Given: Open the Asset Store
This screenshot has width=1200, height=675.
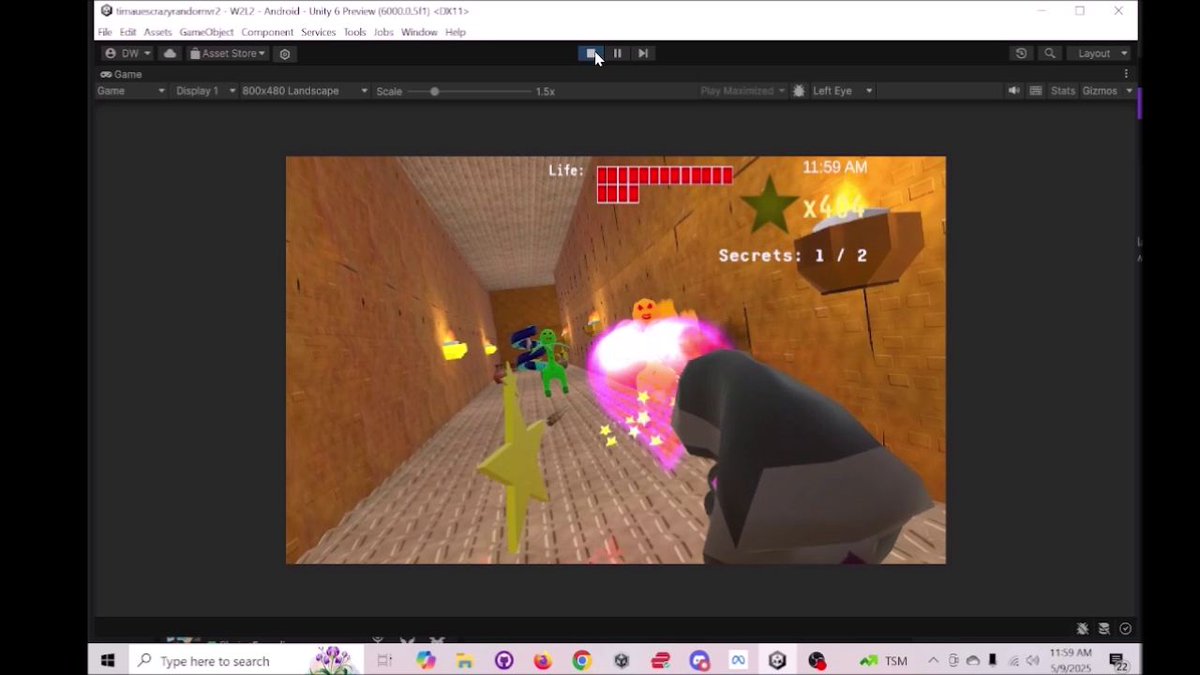Looking at the screenshot, I should [x=225, y=53].
